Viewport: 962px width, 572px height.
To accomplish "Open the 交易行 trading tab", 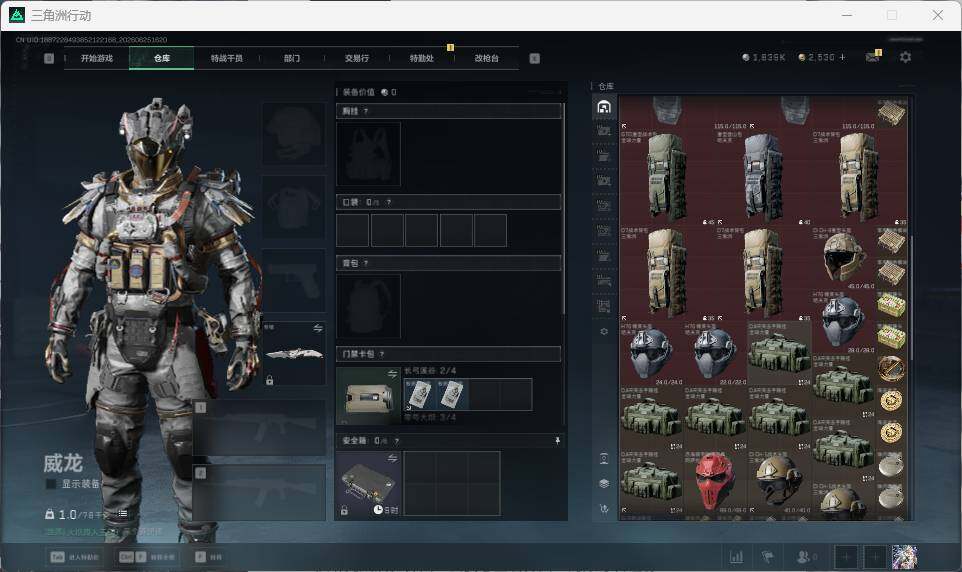I will click(357, 58).
